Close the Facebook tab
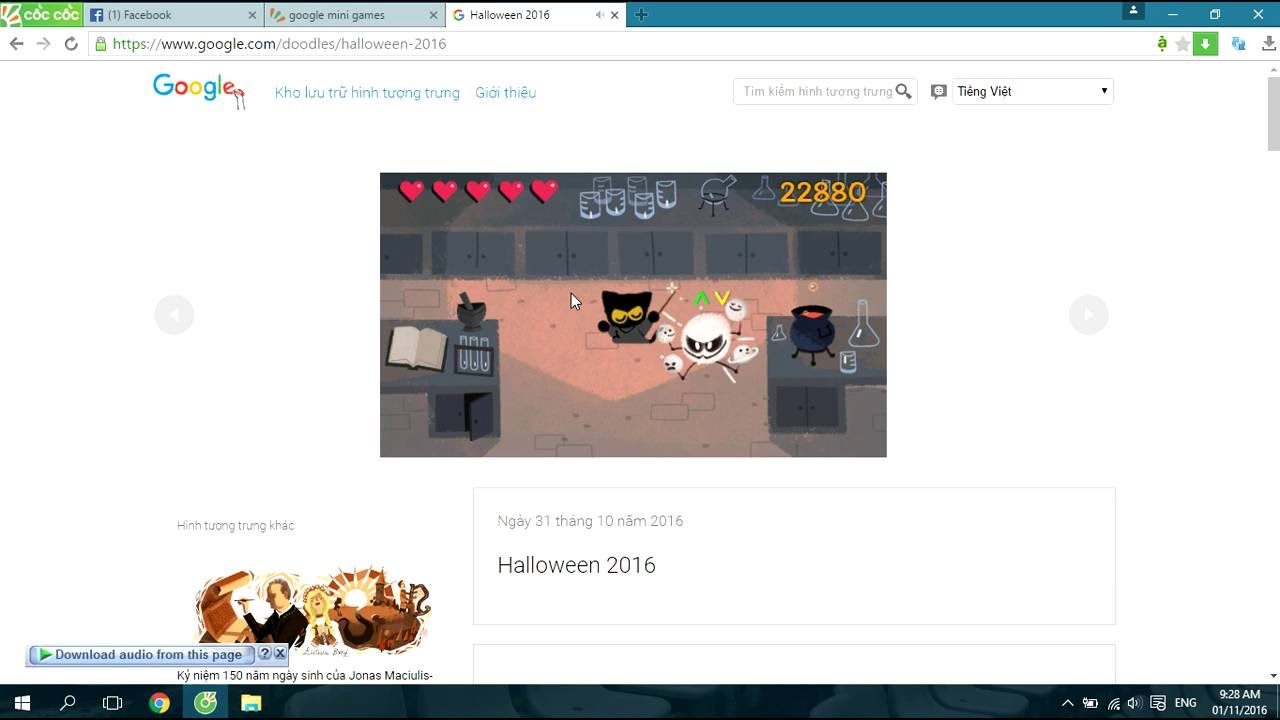 252,15
